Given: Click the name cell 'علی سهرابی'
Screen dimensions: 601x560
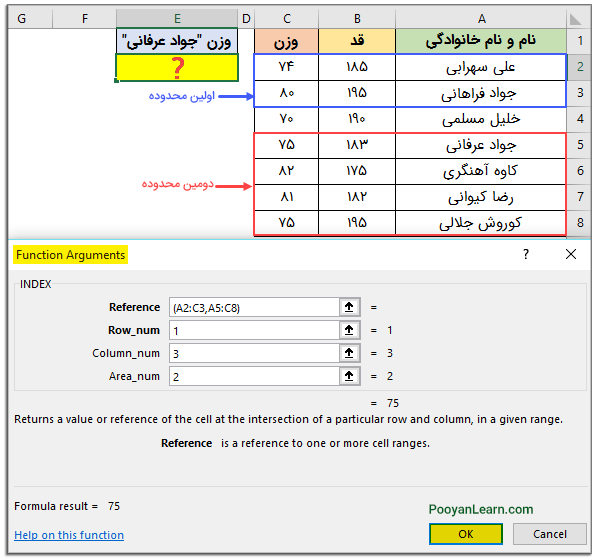Looking at the screenshot, I should [x=481, y=67].
